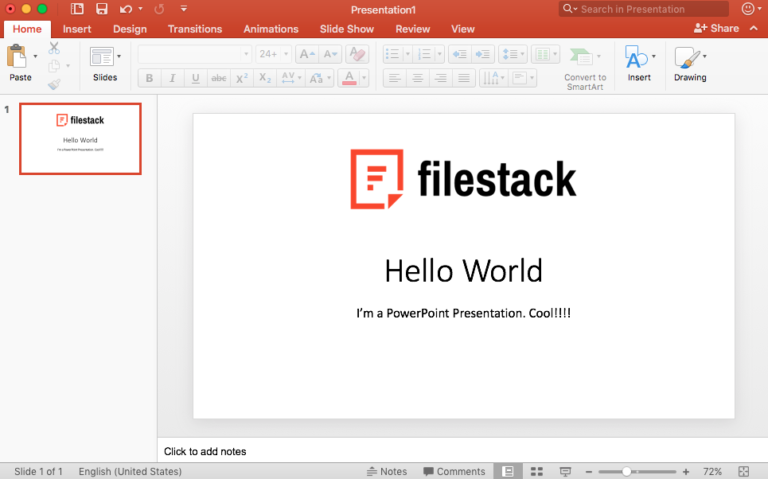768x479 pixels.
Task: Click the Cut scissors icon
Action: [x=54, y=47]
